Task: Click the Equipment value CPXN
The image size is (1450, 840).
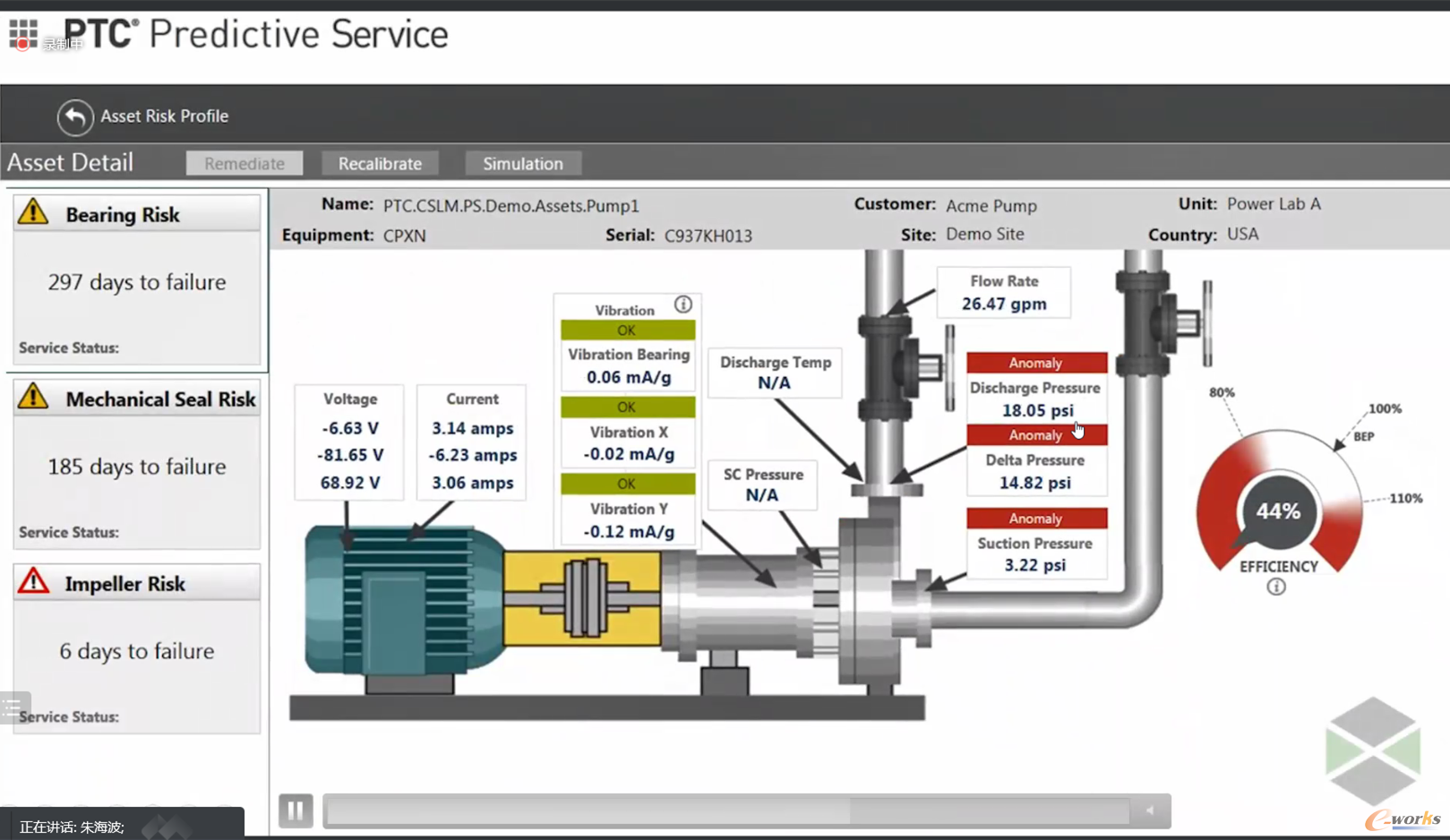Action: pyautogui.click(x=405, y=236)
